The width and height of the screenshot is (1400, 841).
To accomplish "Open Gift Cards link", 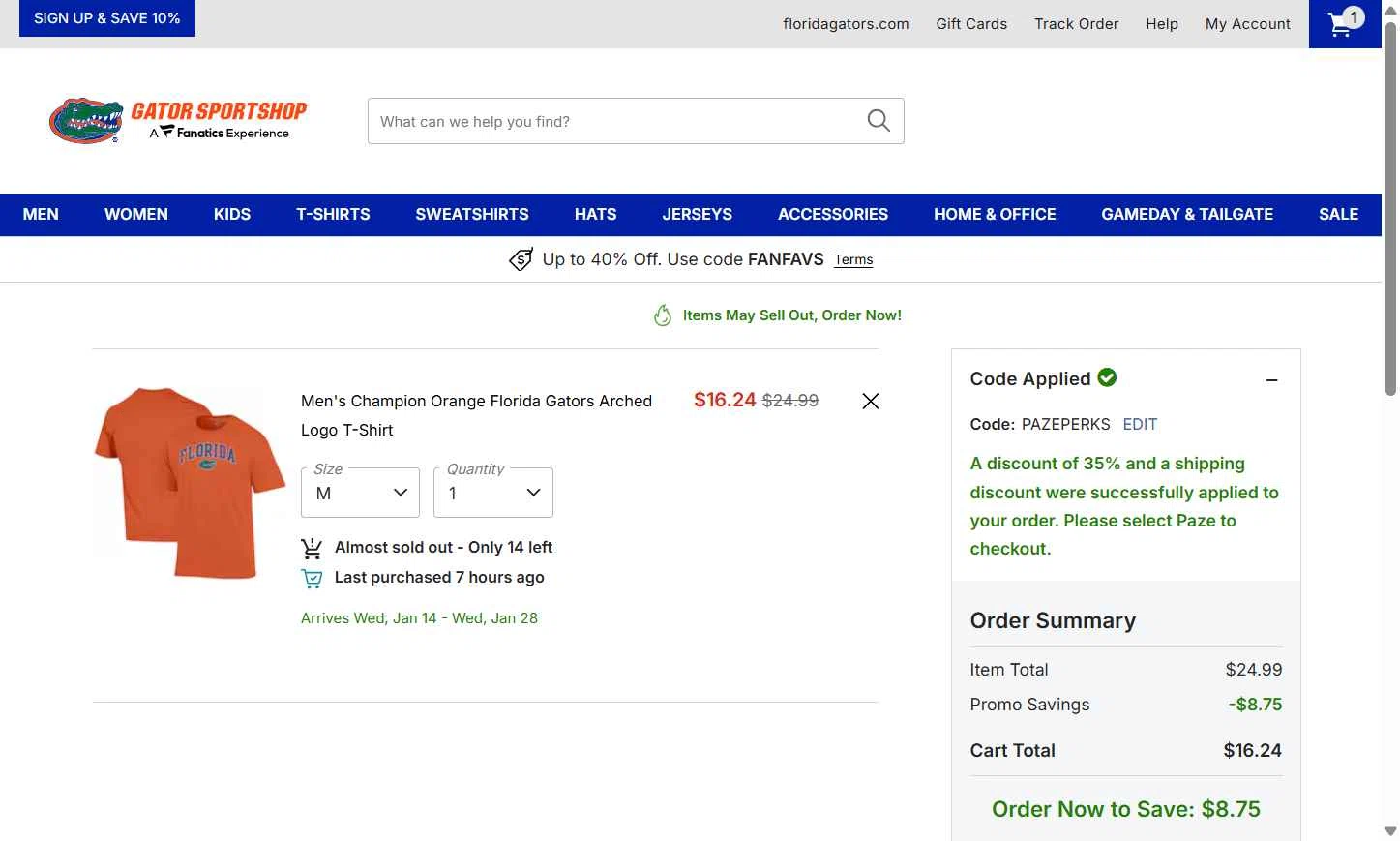I will point(971,24).
